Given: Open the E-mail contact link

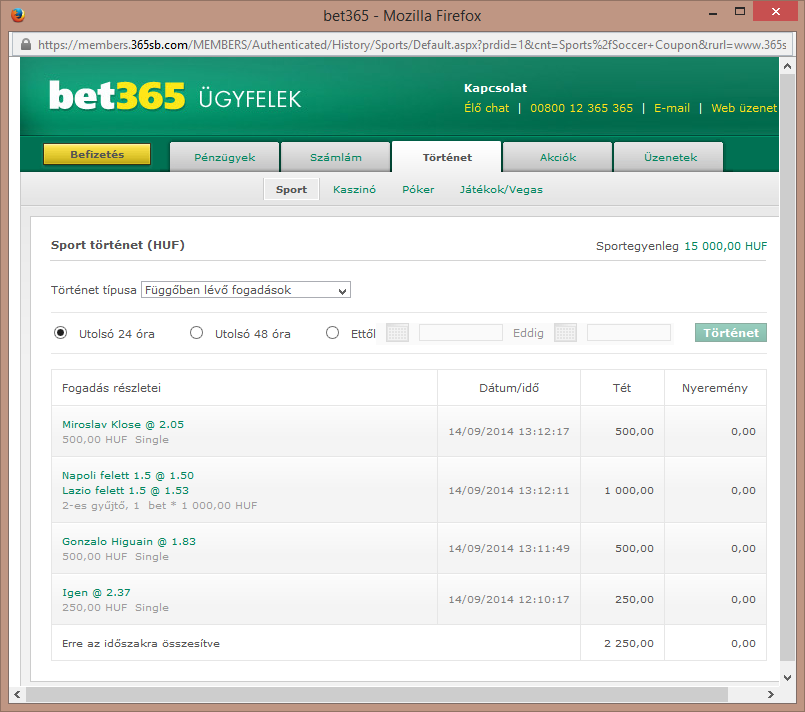Looking at the screenshot, I should tap(672, 108).
